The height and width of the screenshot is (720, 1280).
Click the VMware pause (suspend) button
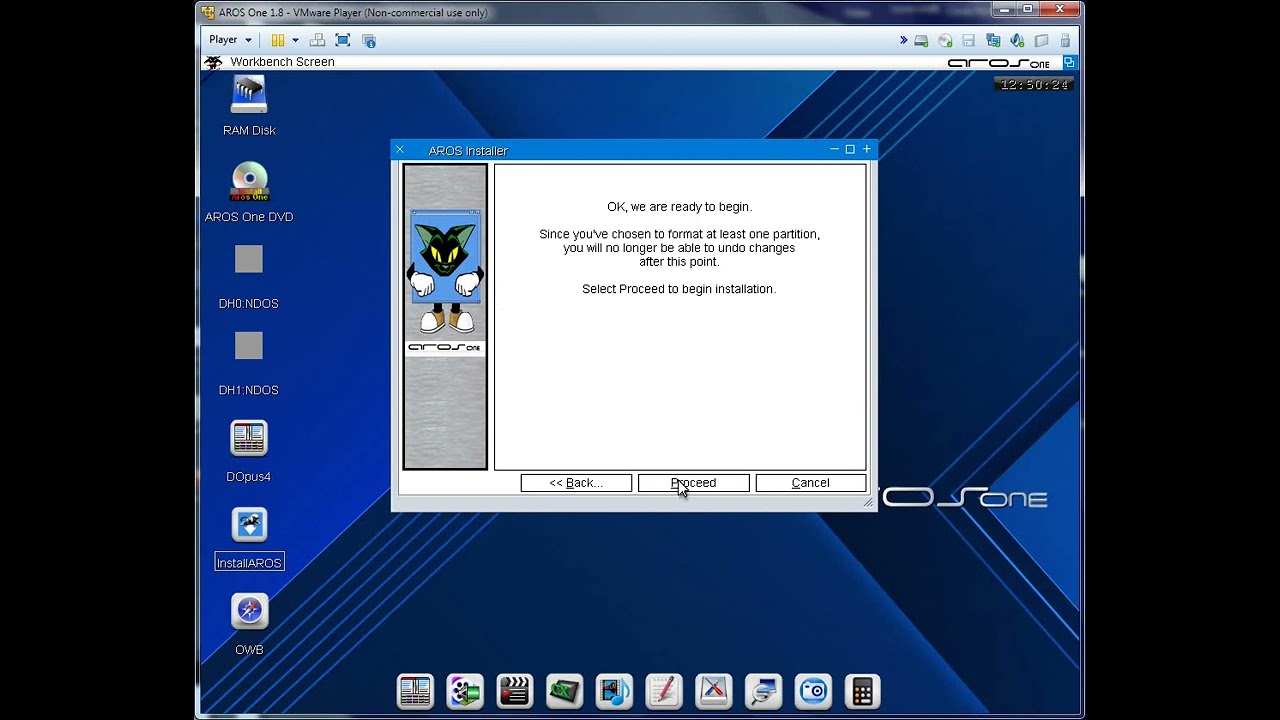coord(278,40)
